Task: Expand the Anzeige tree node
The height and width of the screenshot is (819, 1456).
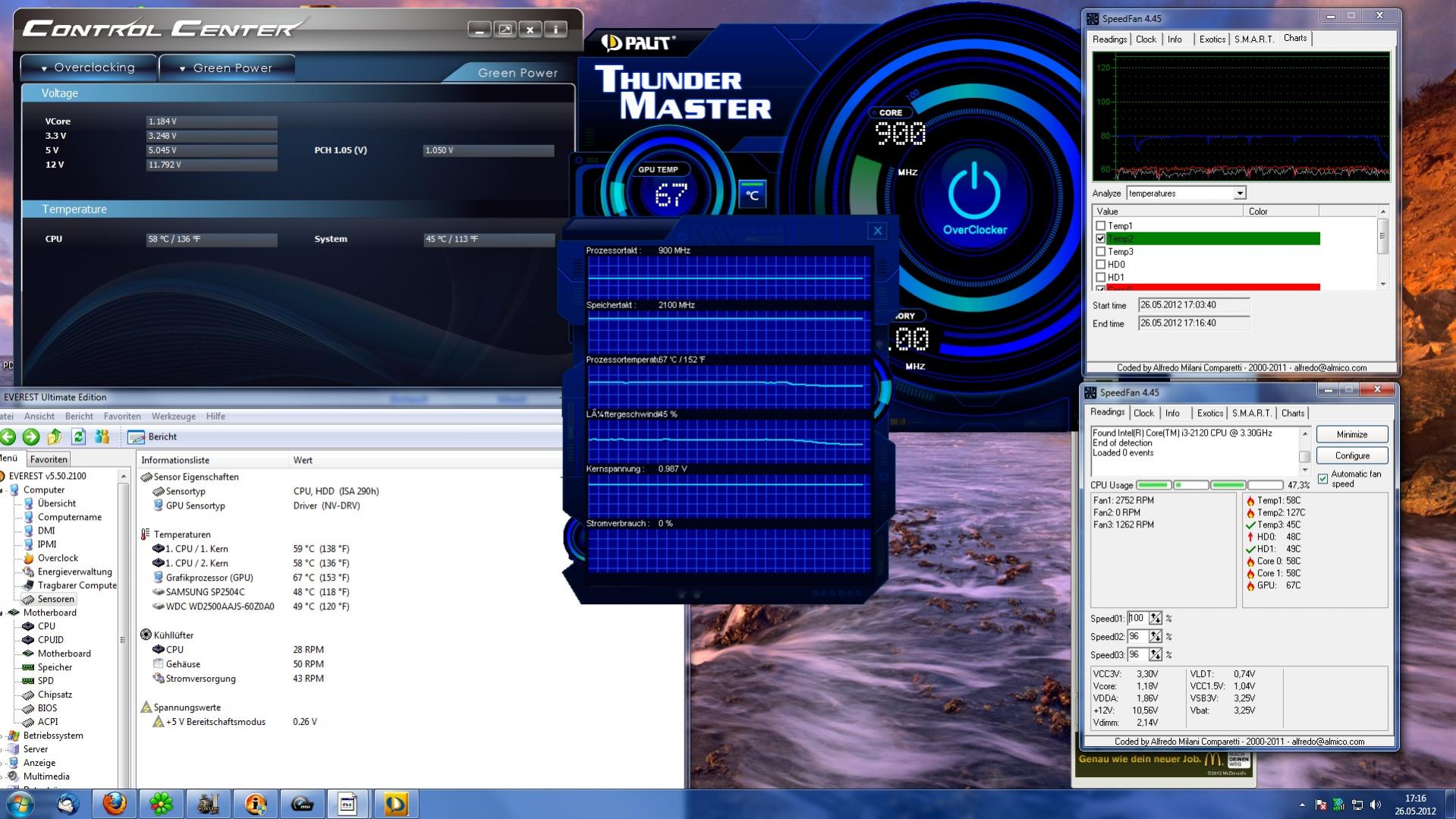Action: [x=2, y=763]
